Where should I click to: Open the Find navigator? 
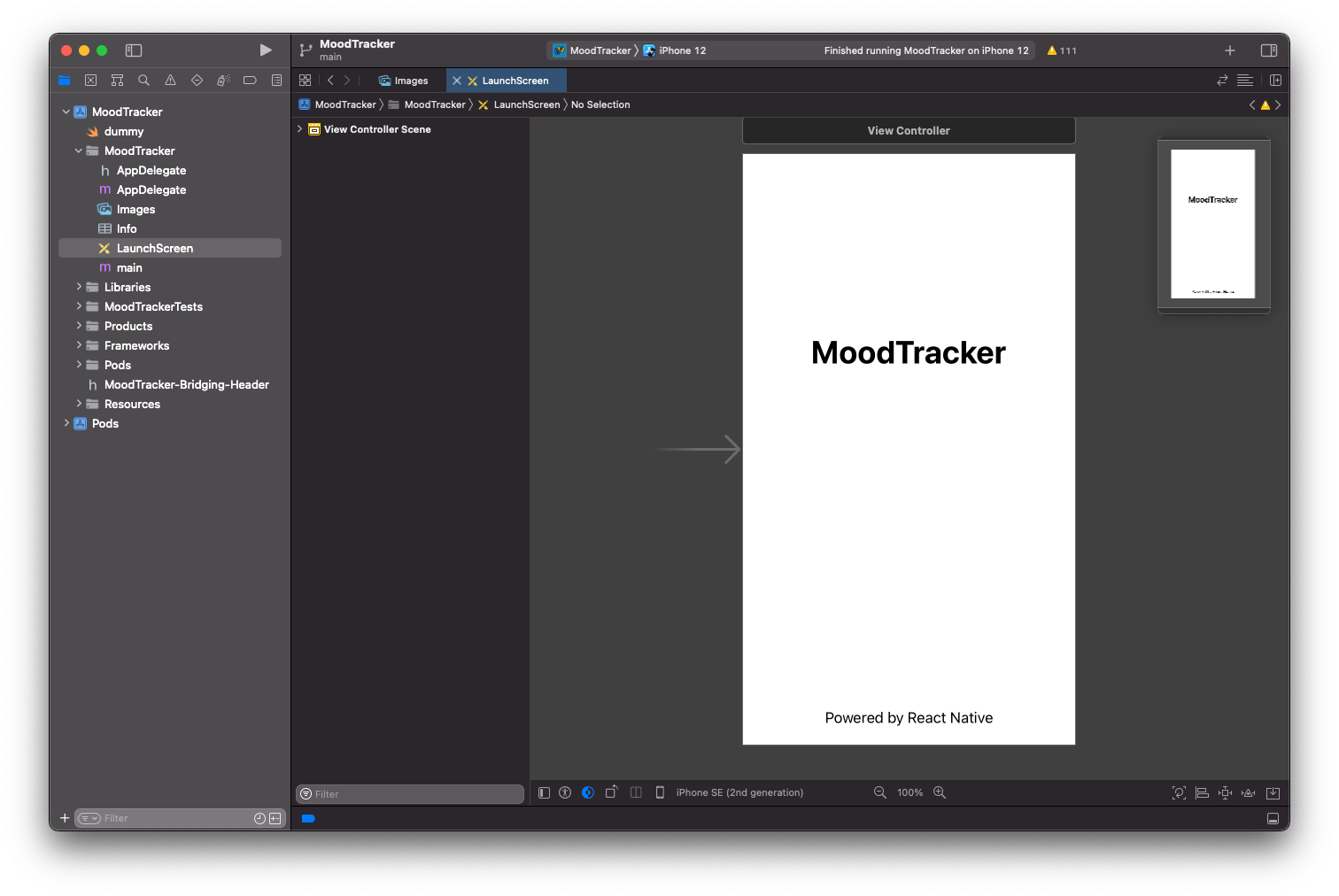pyautogui.click(x=143, y=80)
